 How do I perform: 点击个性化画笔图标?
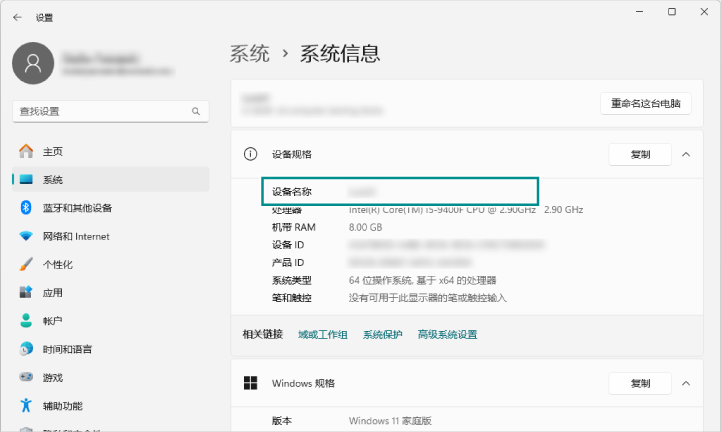click(26, 264)
